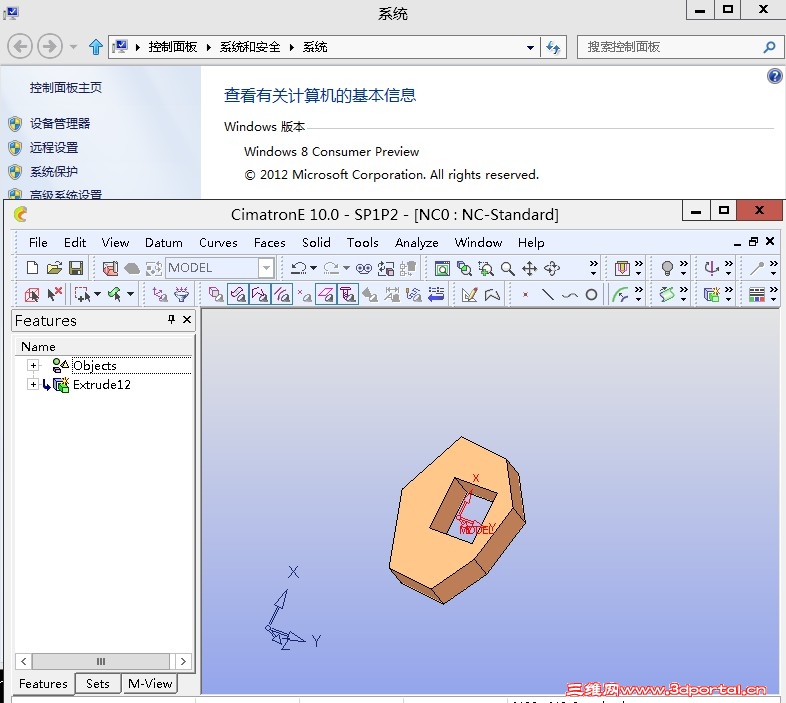Select the Line drawing tool
This screenshot has width=786, height=703.
[x=547, y=295]
